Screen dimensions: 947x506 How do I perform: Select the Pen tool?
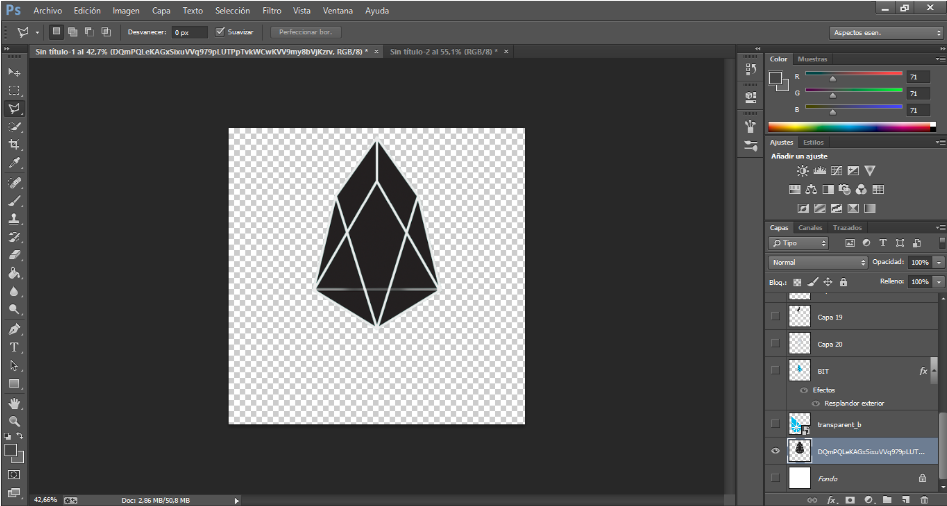click(14, 329)
